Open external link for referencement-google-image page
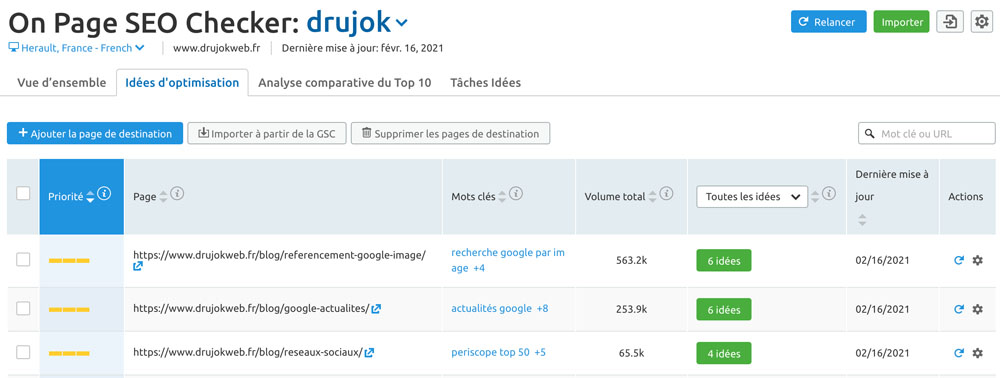Screen dimensions: 1000x378 tap(138, 266)
